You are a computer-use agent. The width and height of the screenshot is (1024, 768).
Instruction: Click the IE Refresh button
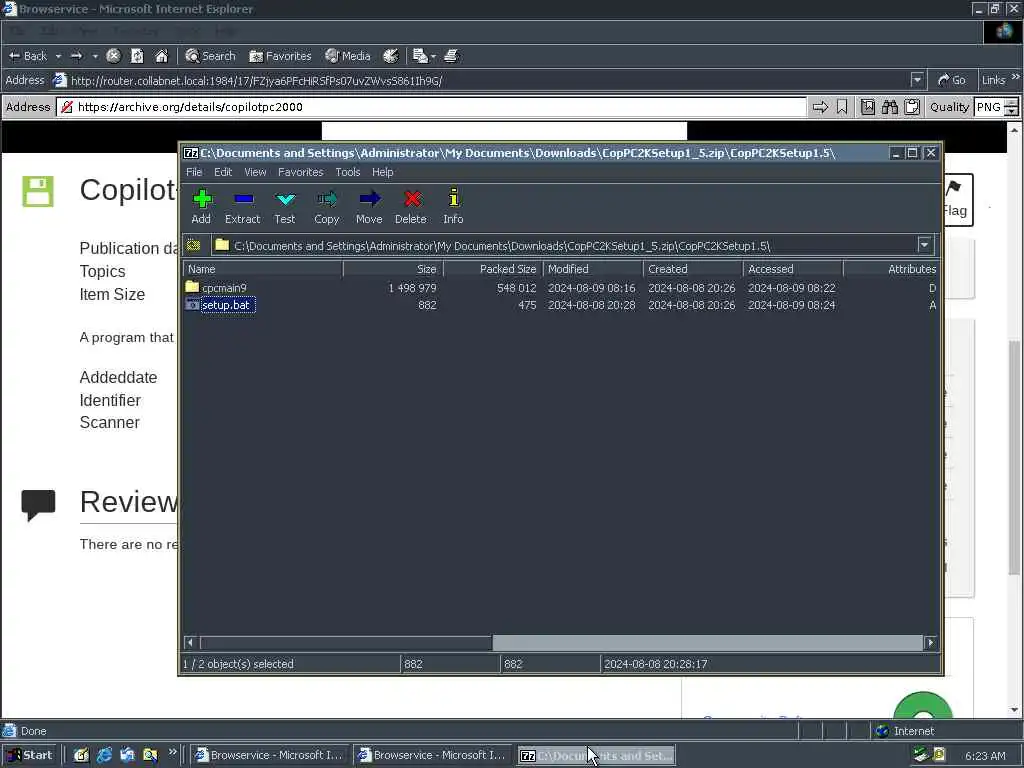point(137,56)
